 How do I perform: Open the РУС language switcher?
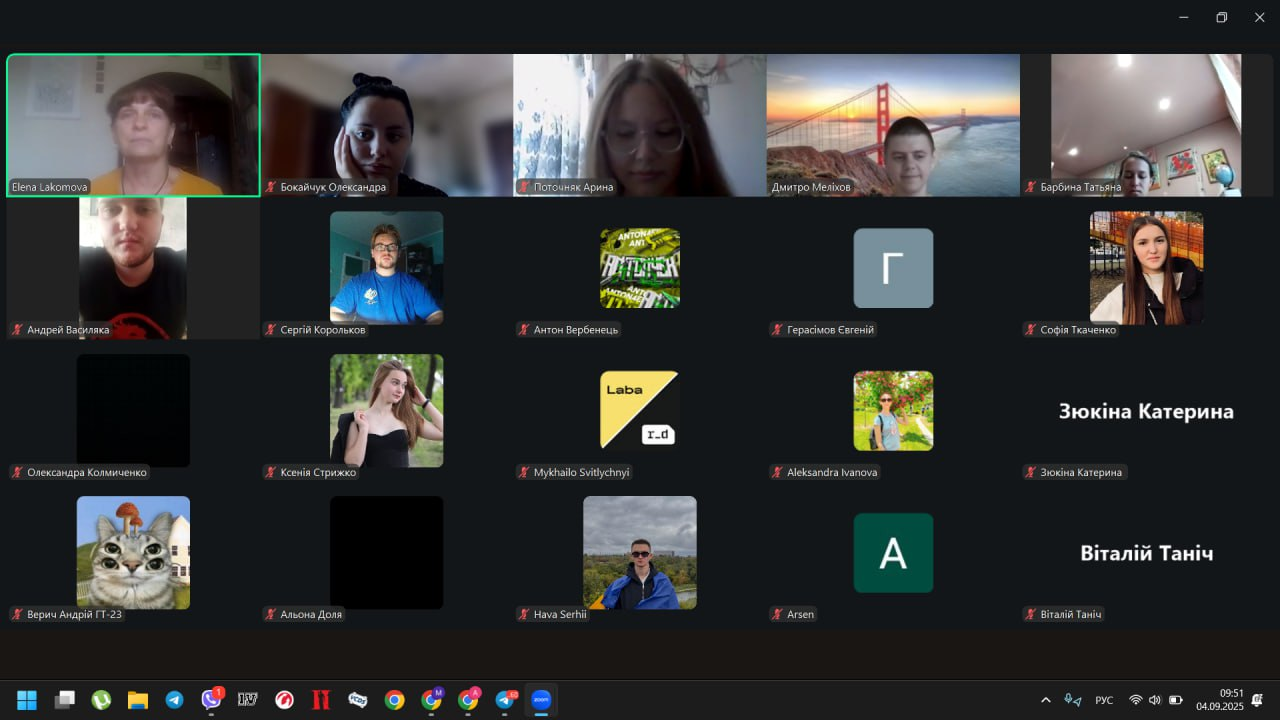(1104, 700)
